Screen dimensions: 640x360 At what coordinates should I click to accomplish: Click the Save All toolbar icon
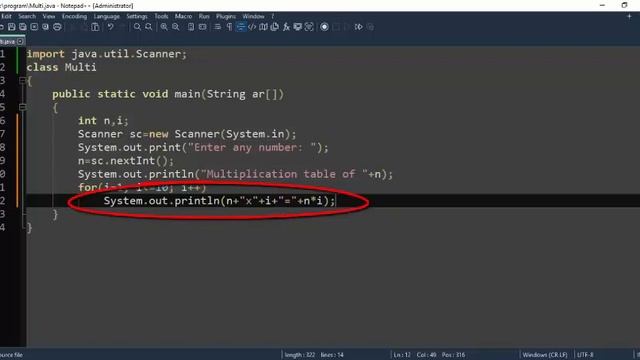pyautogui.click(x=23, y=27)
